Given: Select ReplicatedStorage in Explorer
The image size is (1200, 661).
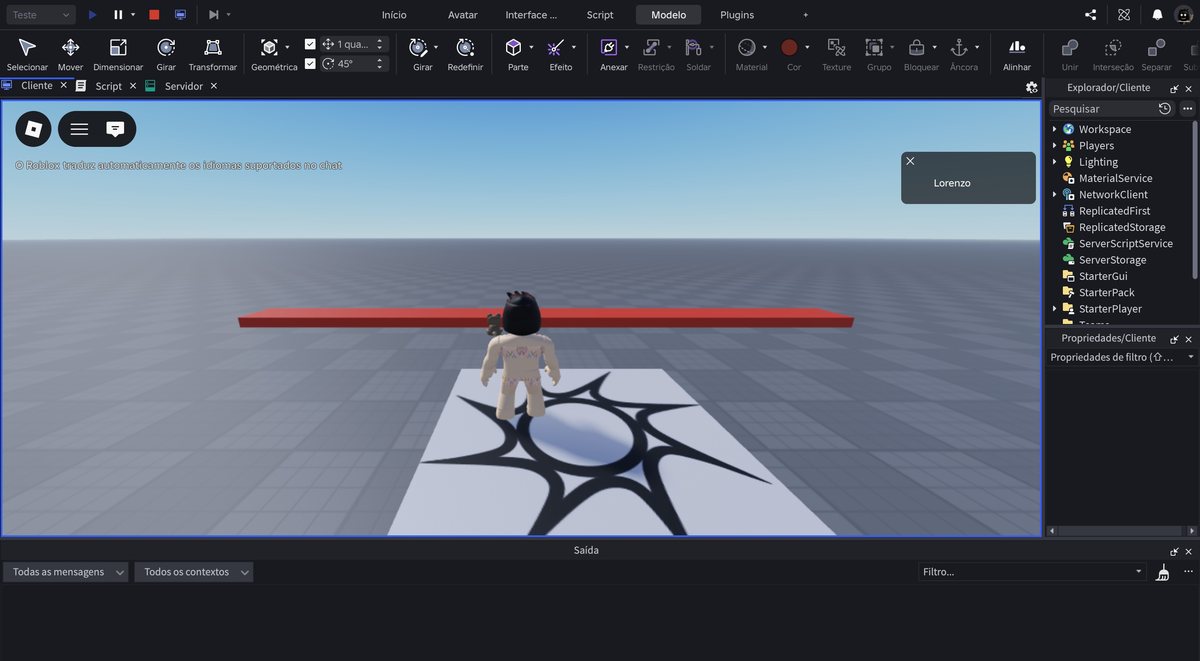Looking at the screenshot, I should pyautogui.click(x=1122, y=227).
